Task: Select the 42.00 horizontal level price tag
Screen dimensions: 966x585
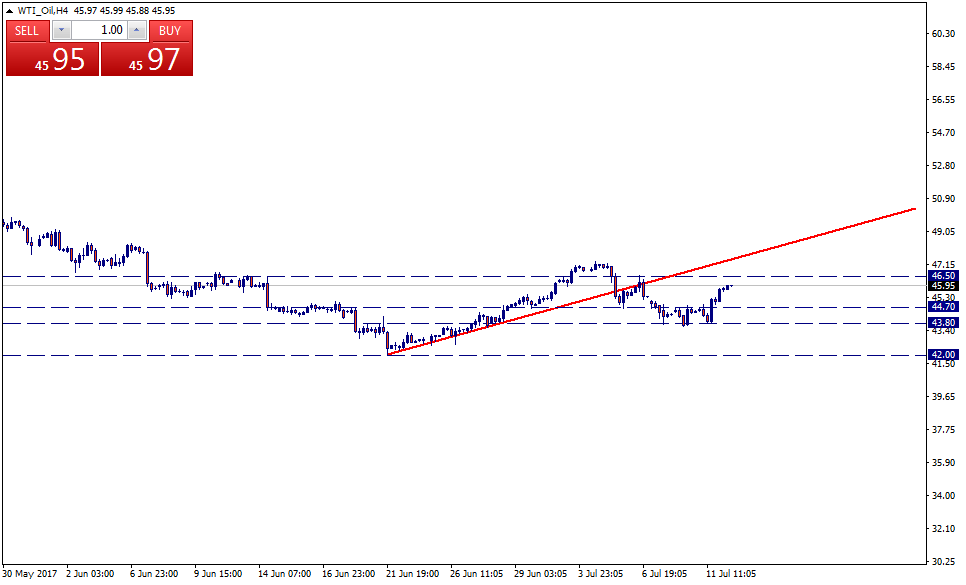Action: 943,355
